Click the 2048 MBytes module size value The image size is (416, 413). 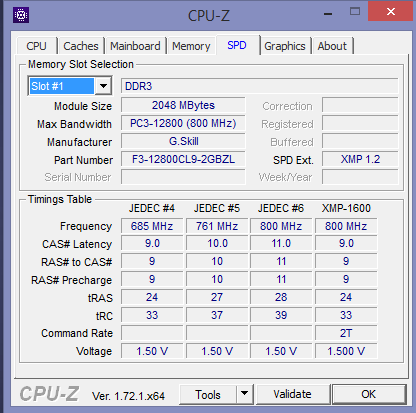(183, 105)
